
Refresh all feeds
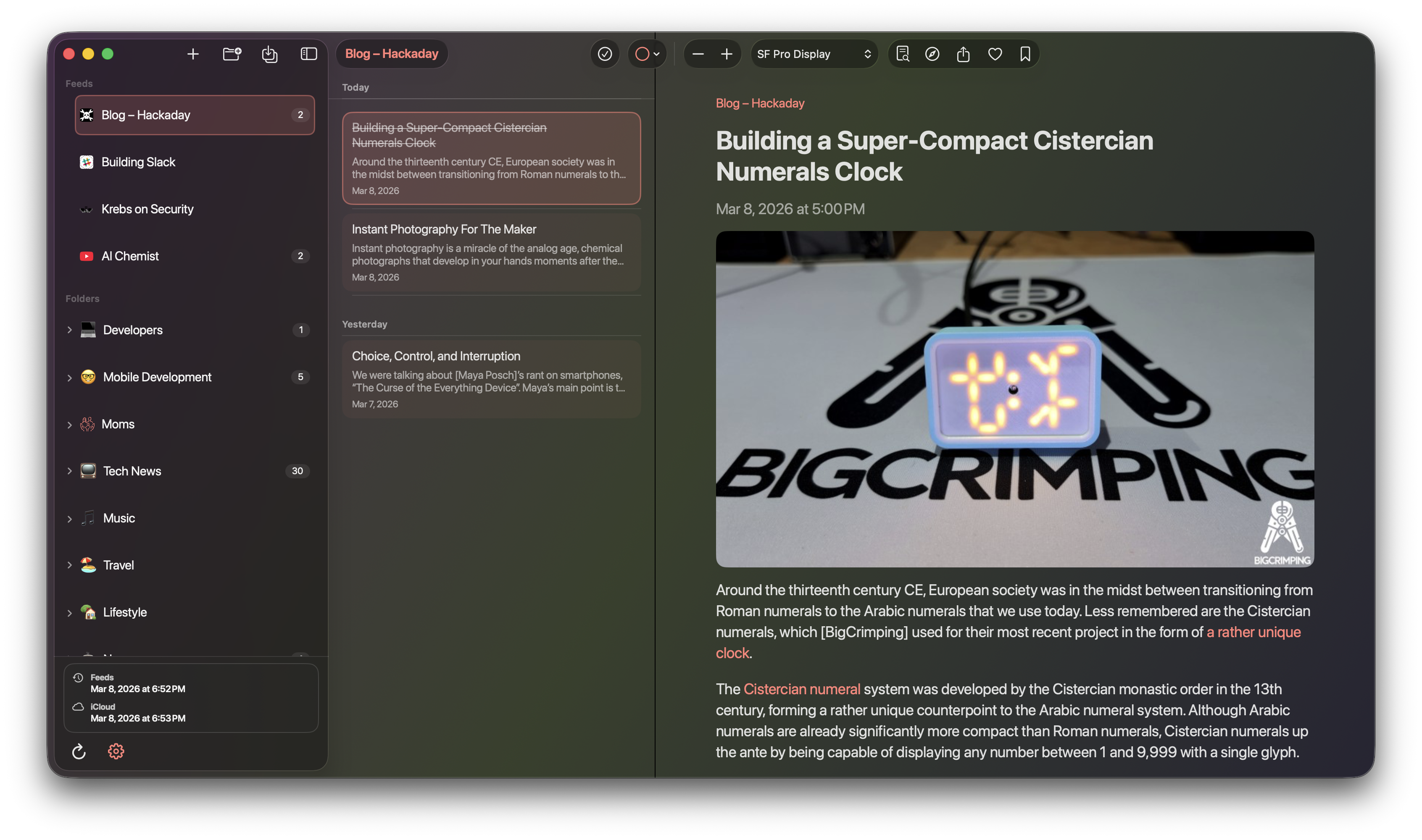pyautogui.click(x=79, y=751)
